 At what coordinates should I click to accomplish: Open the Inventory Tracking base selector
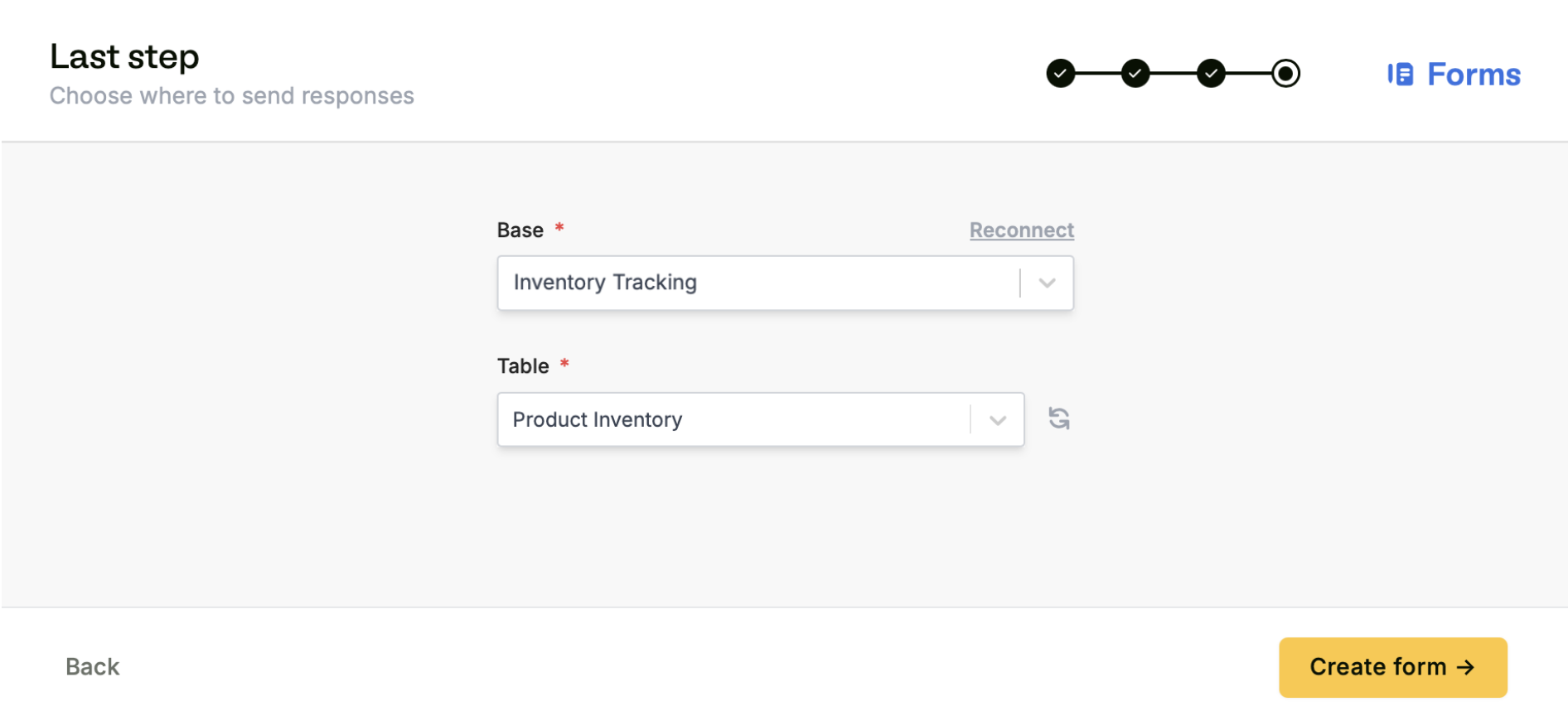coord(746,283)
